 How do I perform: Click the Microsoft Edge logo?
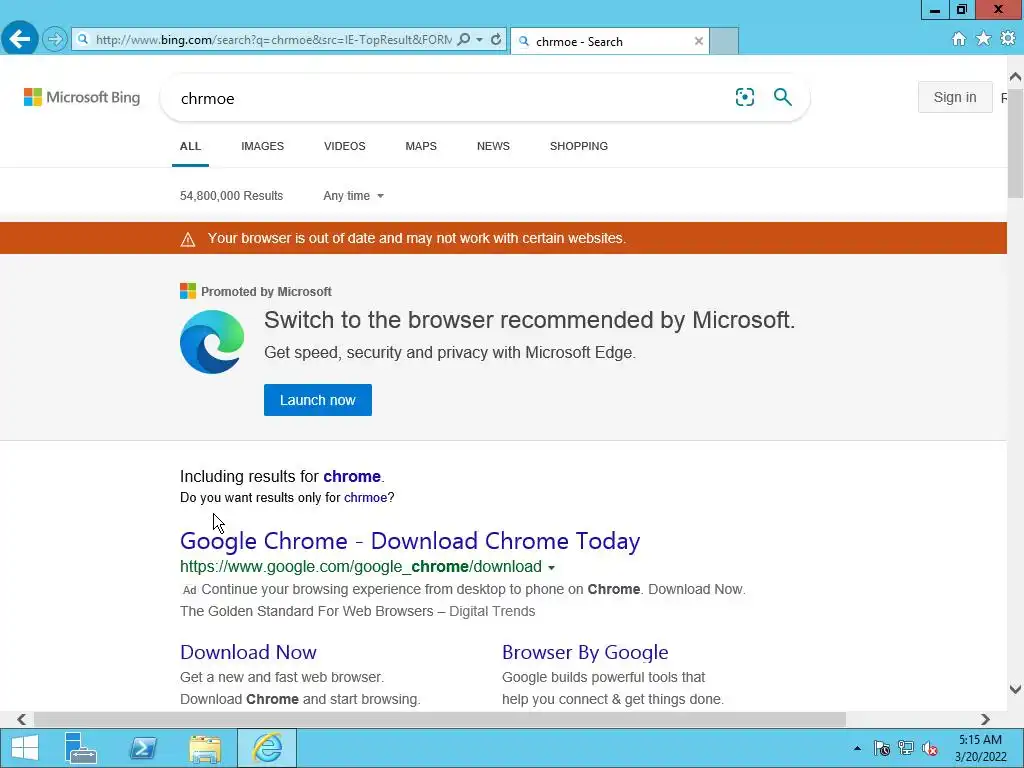(212, 342)
